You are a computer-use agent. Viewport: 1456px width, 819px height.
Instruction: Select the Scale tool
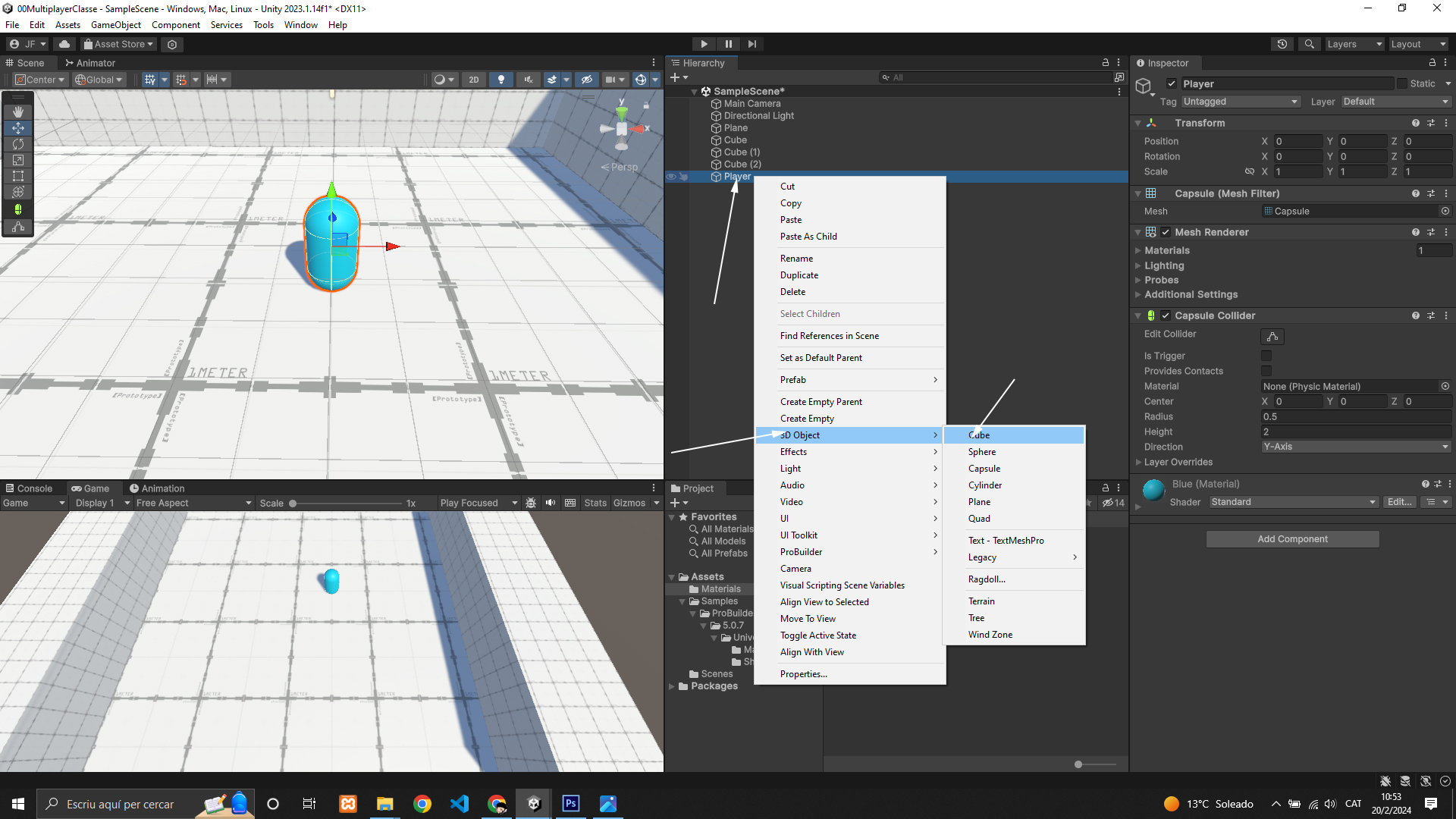(x=18, y=160)
